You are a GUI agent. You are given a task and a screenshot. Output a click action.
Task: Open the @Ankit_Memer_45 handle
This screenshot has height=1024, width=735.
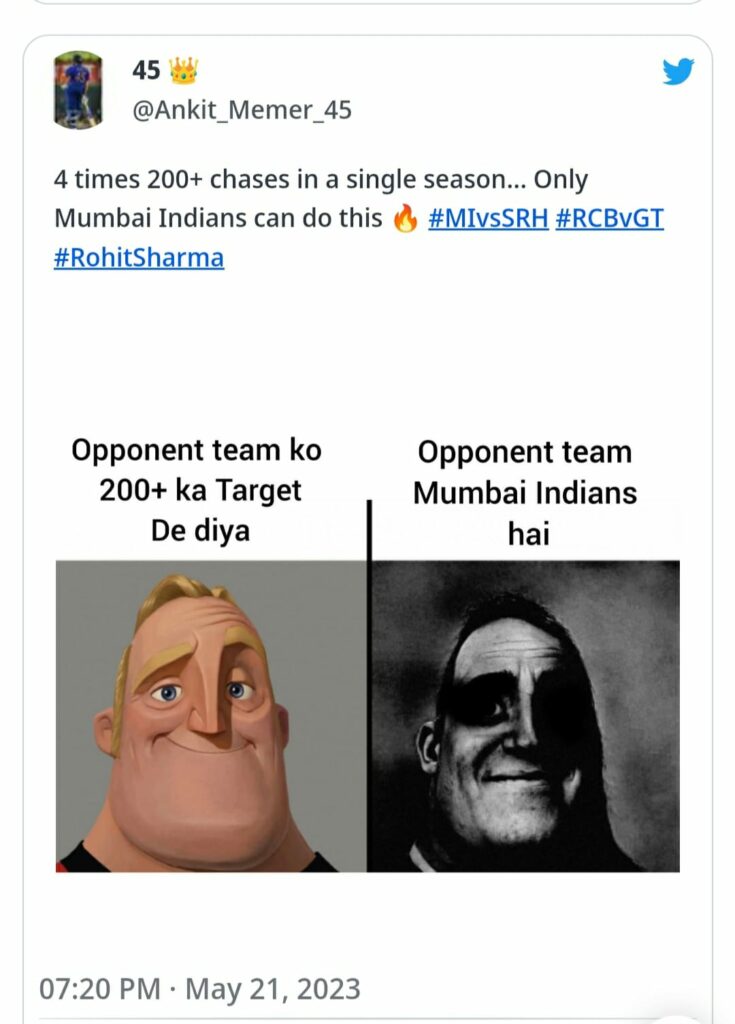click(x=242, y=110)
